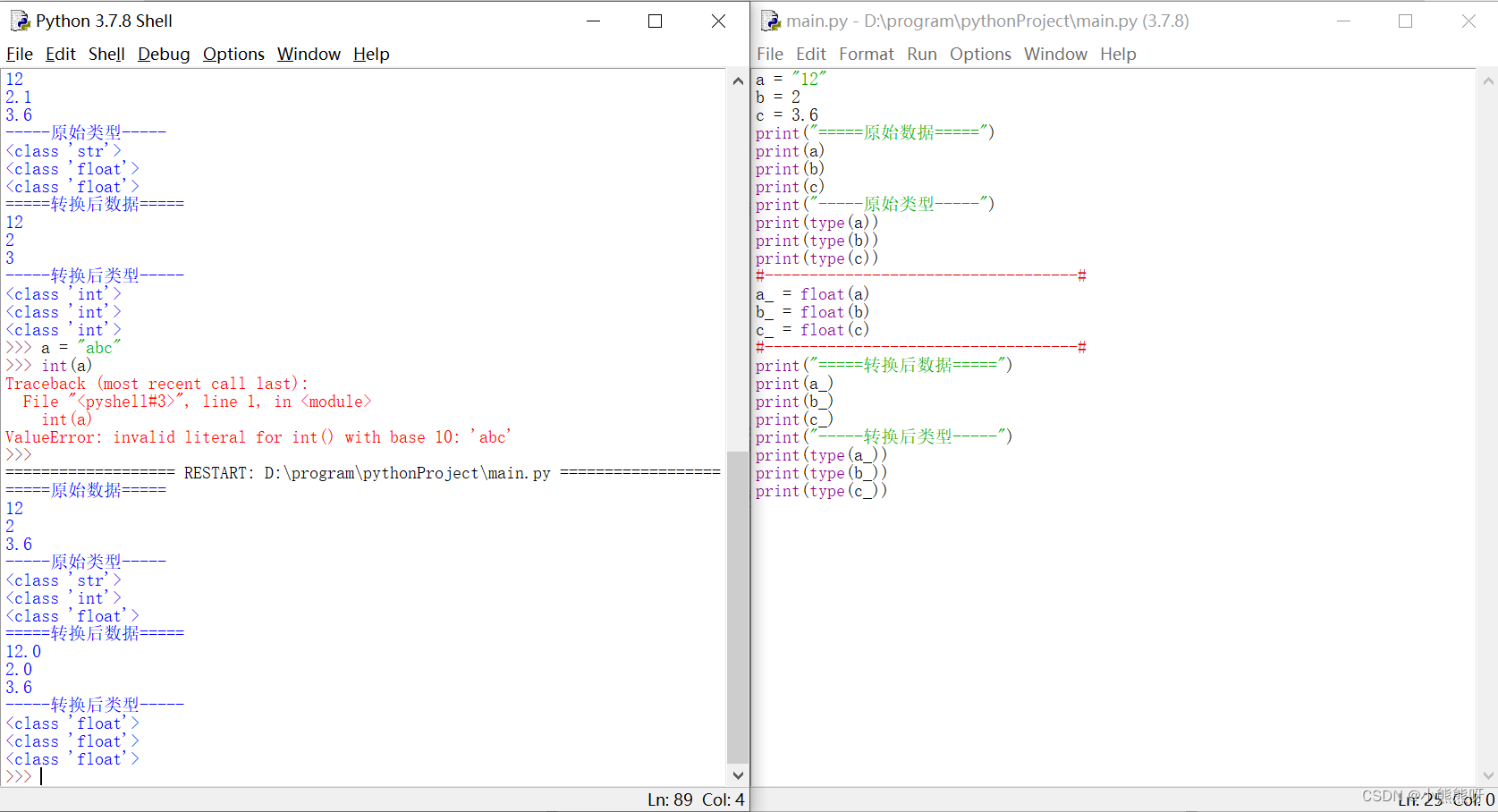Click '-----转换后类型-----' print line in editor

[x=884, y=437]
